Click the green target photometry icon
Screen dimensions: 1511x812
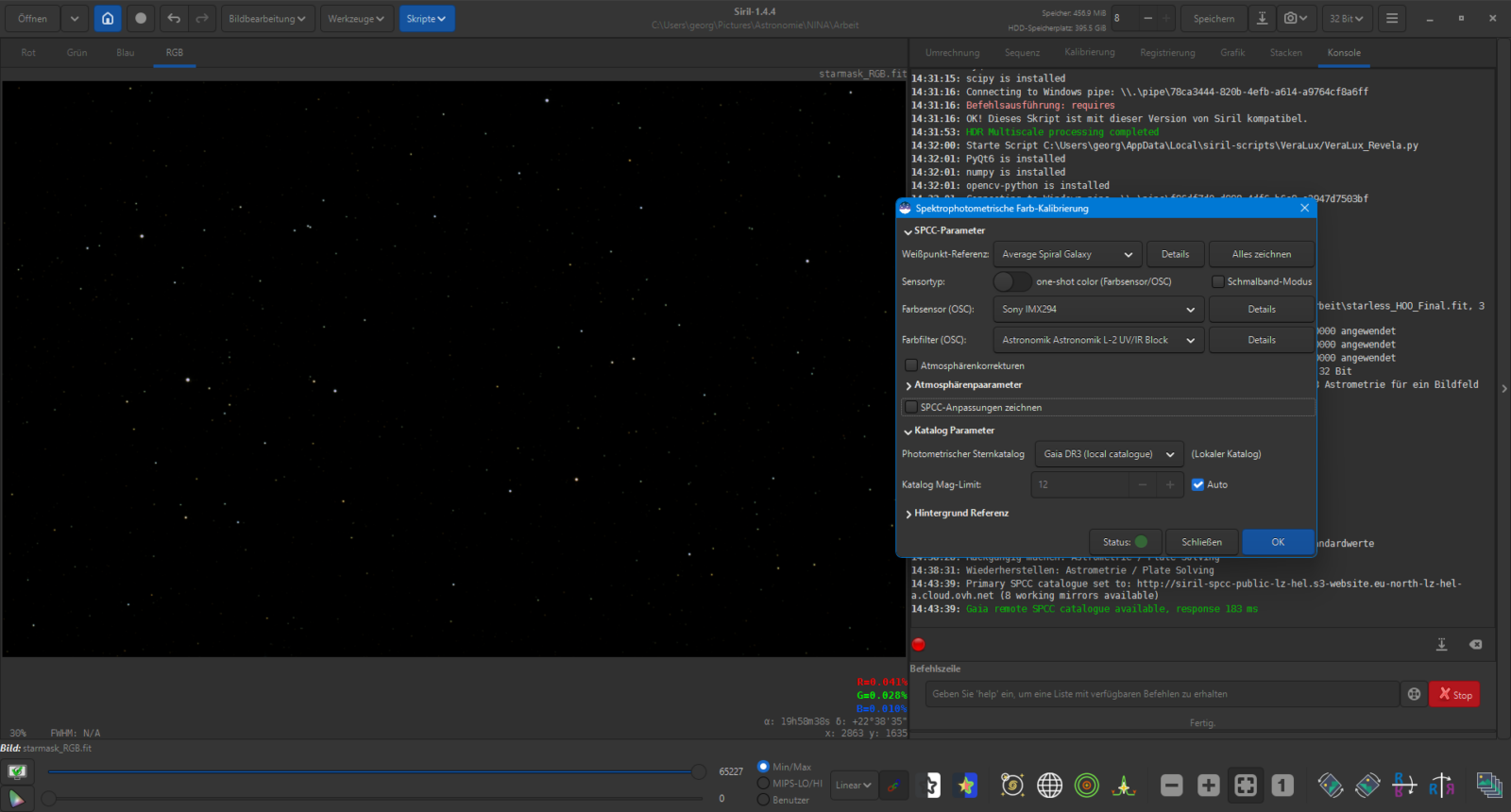coord(1087,786)
